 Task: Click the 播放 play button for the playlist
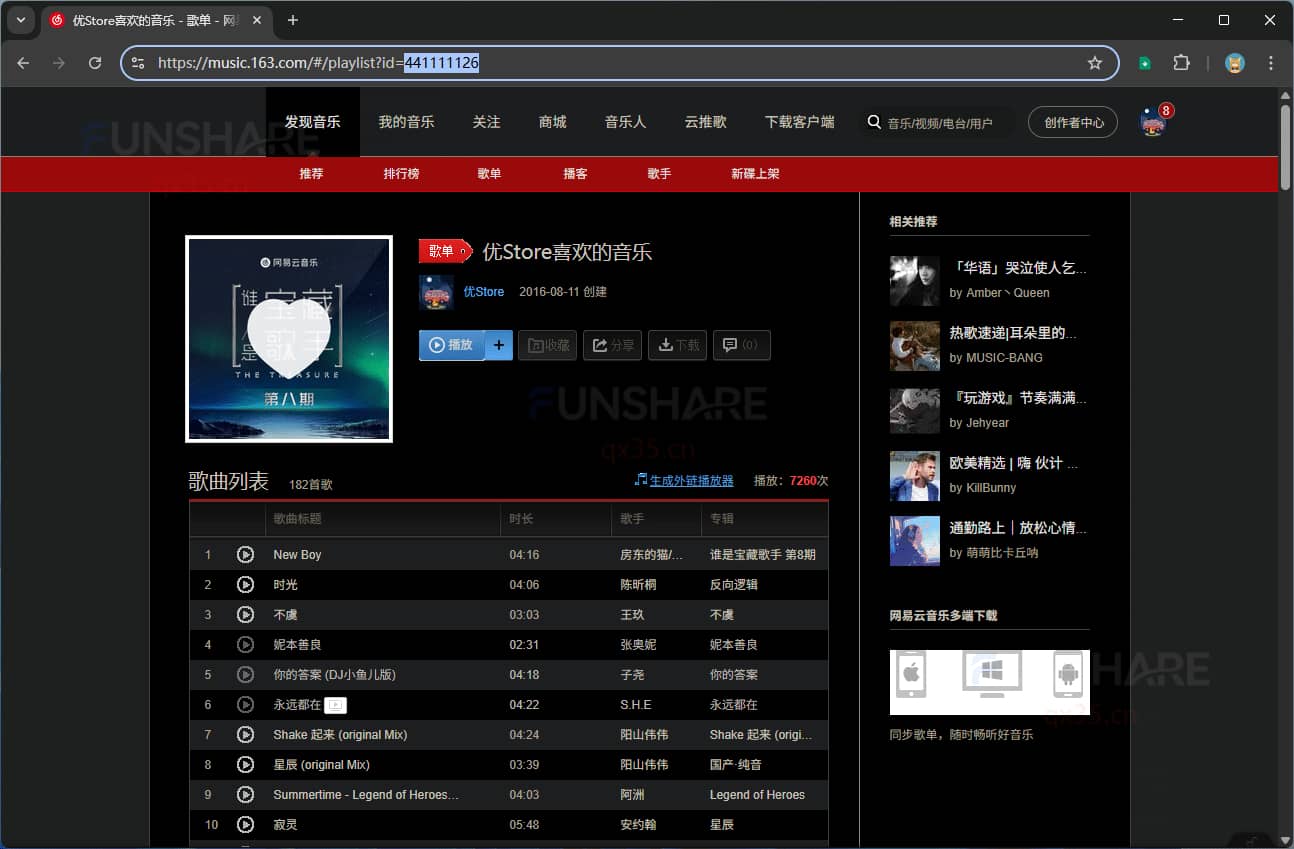[x=452, y=344]
